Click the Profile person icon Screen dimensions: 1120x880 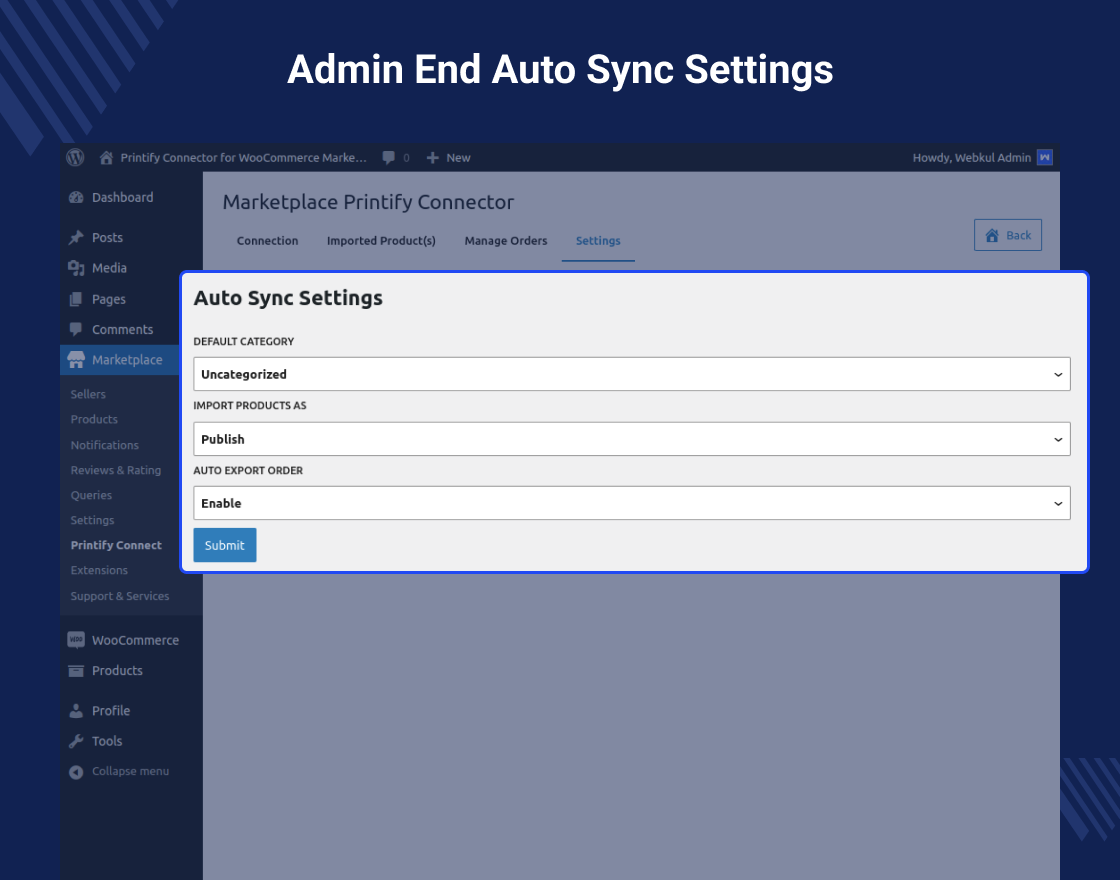[76, 711]
